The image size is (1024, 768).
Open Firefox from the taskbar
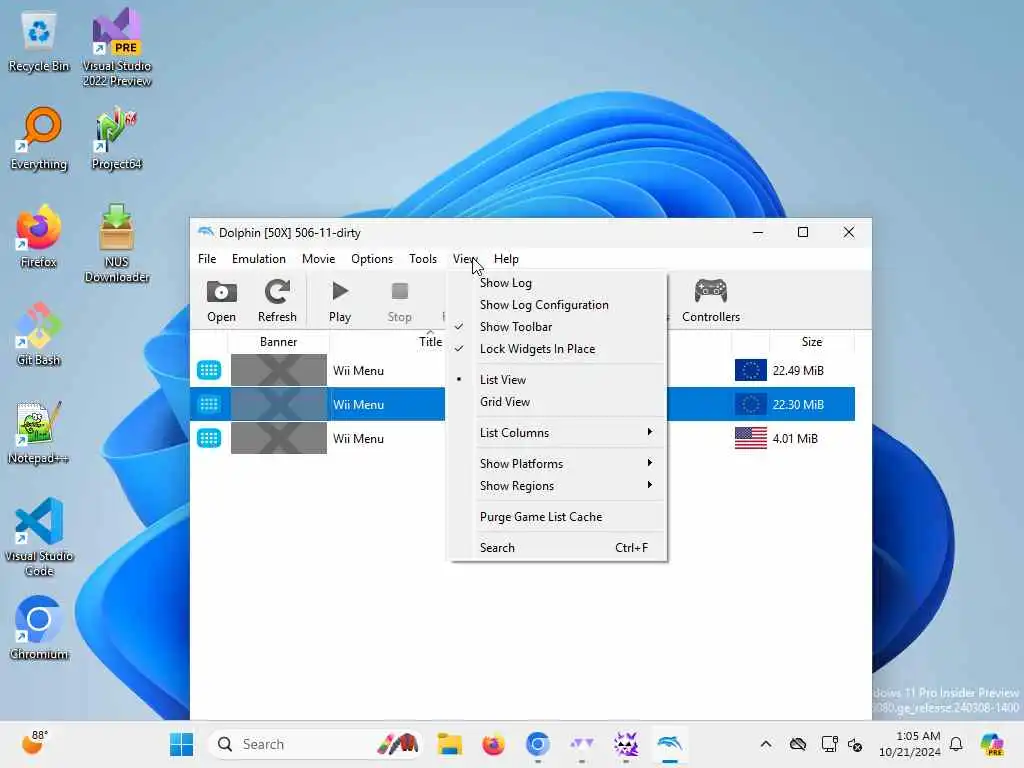494,744
